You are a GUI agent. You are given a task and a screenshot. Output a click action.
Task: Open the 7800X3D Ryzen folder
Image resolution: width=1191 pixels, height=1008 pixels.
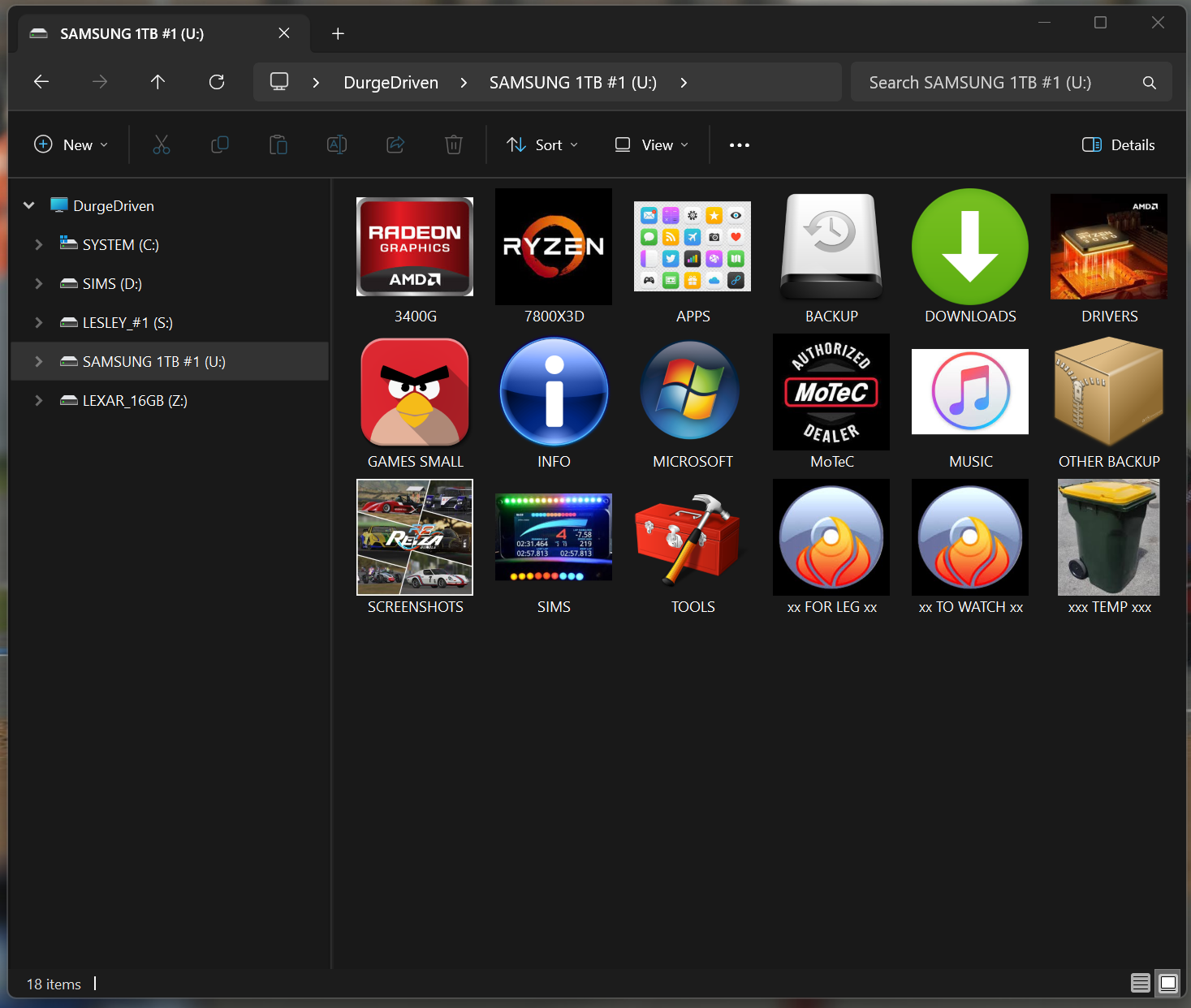click(x=554, y=247)
